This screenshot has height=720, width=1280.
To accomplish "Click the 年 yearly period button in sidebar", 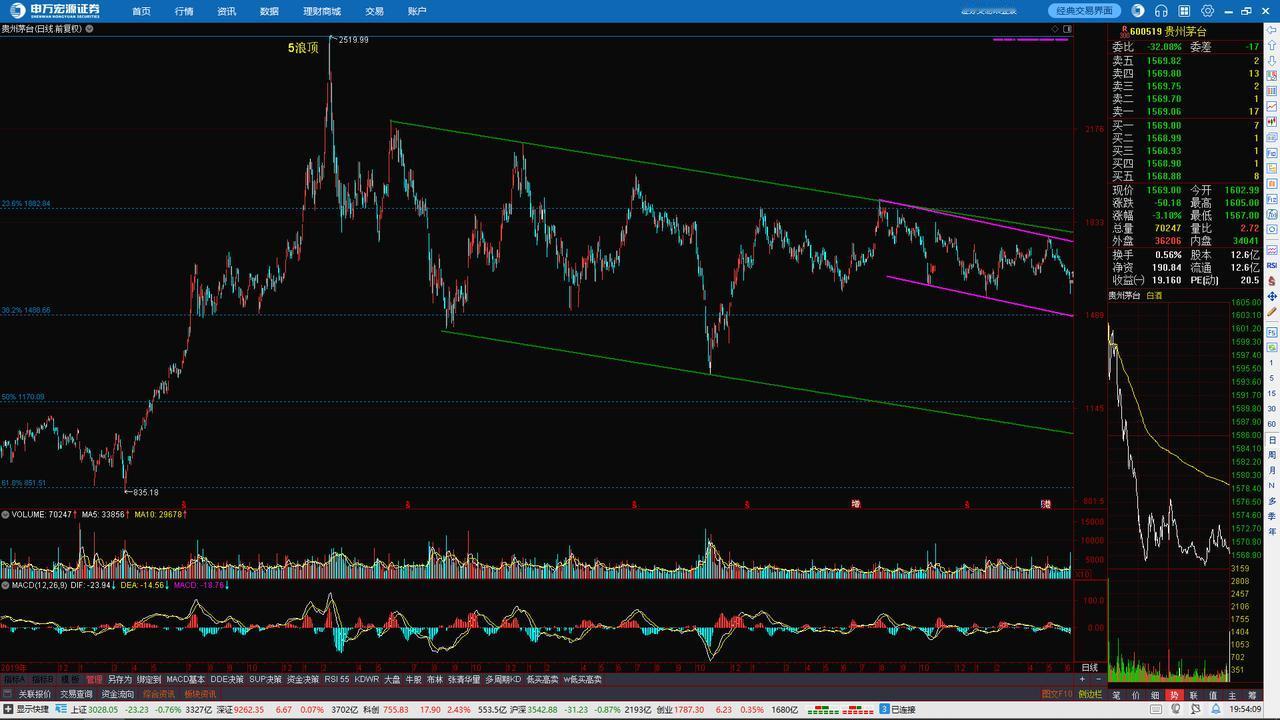I will point(1272,530).
